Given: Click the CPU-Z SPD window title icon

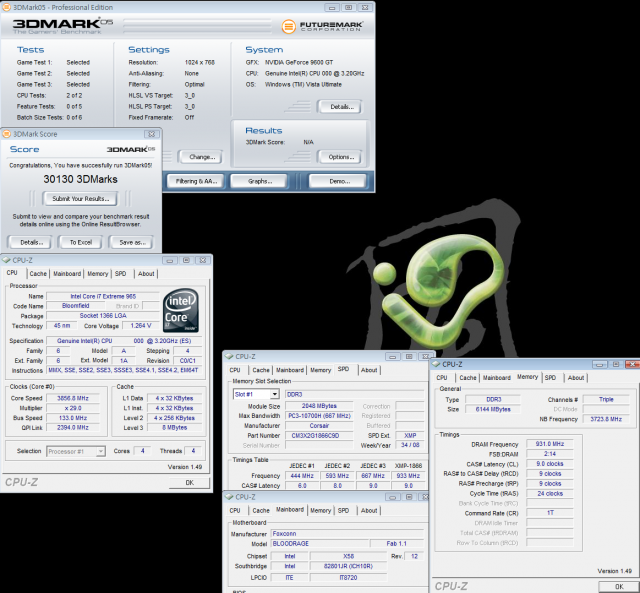Looking at the screenshot, I should (x=229, y=356).
